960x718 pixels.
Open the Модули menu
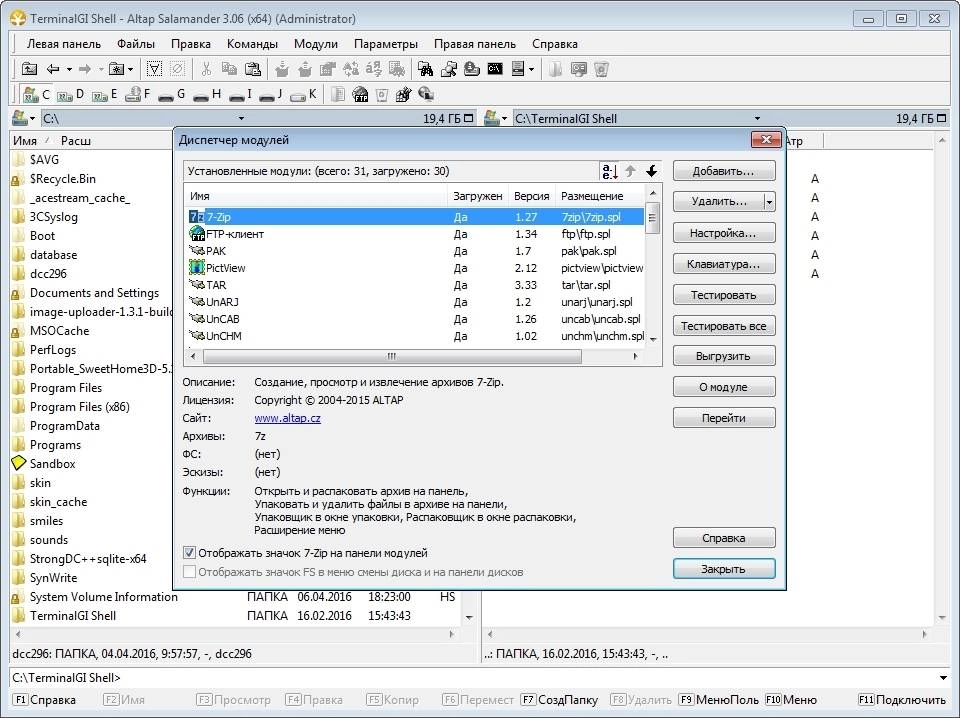point(316,44)
